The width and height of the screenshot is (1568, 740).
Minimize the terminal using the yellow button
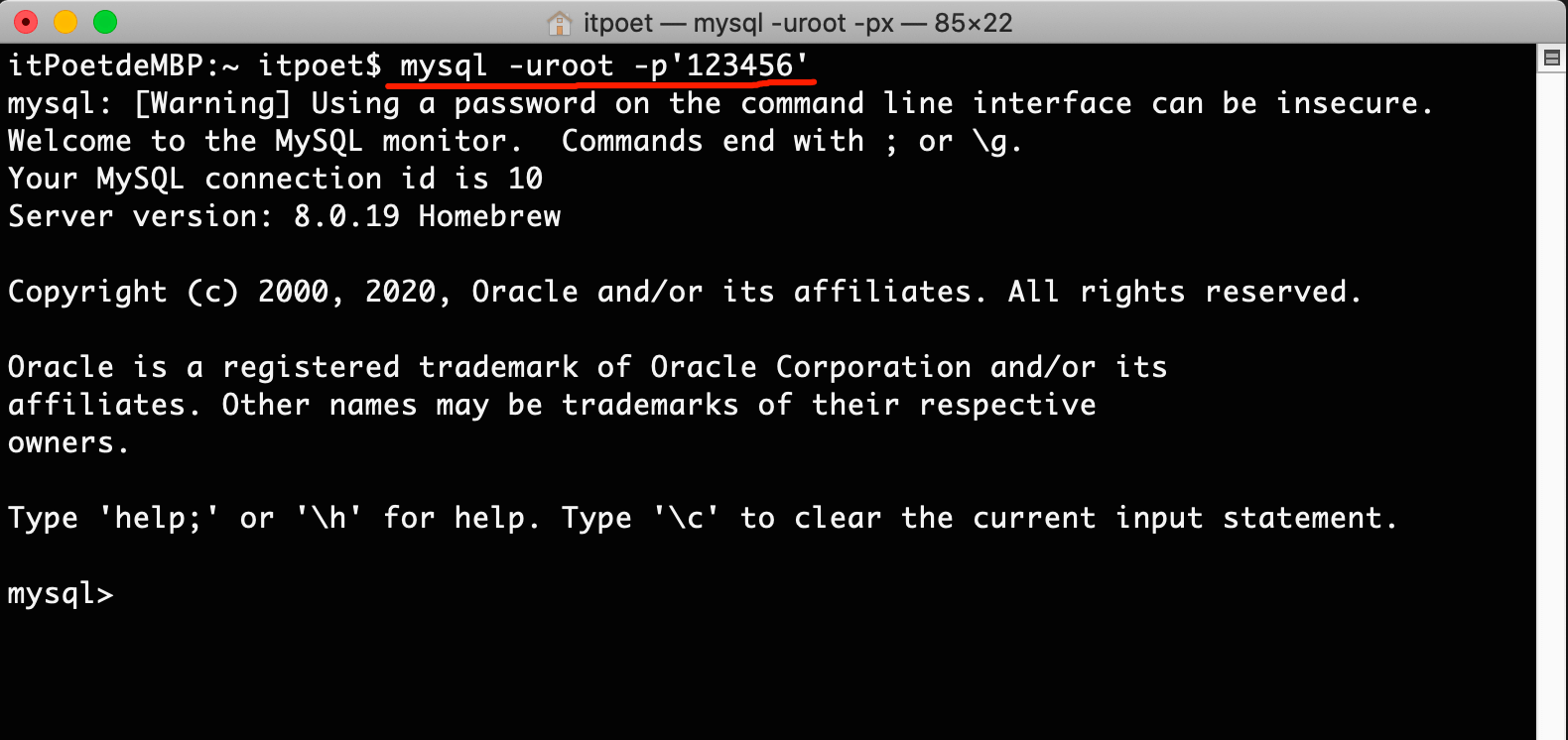(65, 22)
